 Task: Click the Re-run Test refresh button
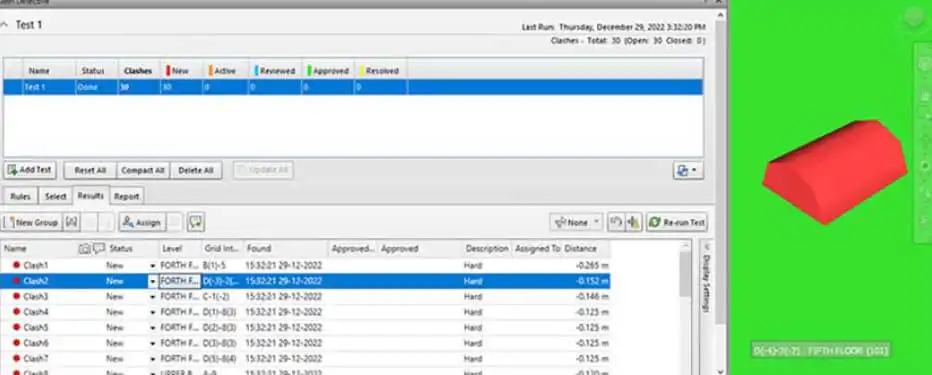coord(677,222)
